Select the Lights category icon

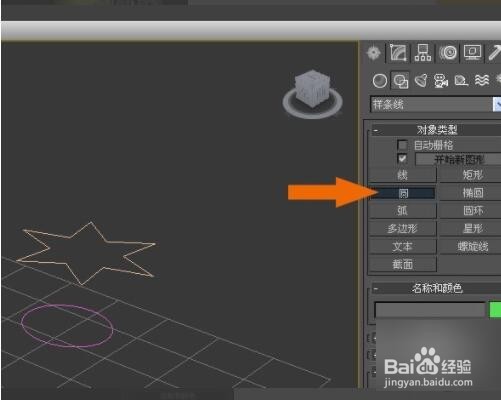(x=421, y=81)
